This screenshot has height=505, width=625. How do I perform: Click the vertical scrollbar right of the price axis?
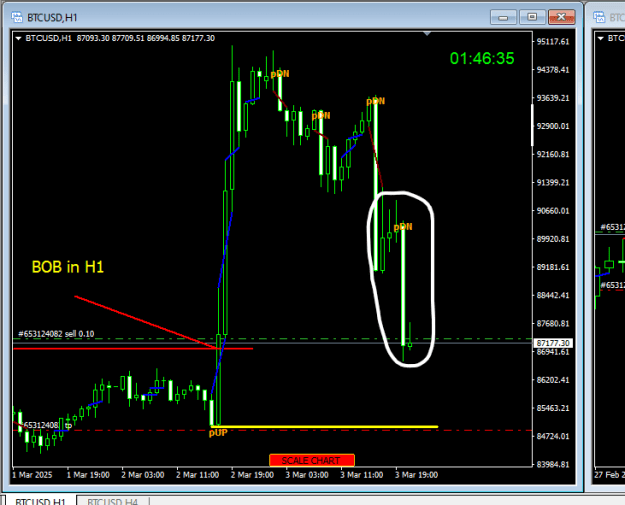coord(532,125)
